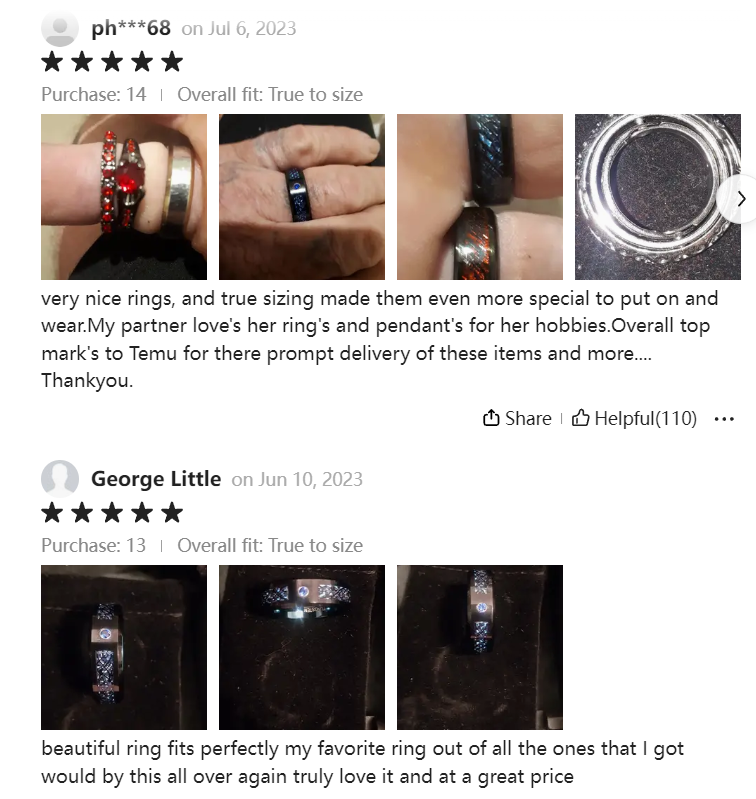Open the three-dots more options menu
The width and height of the screenshot is (756, 799).
point(724,419)
